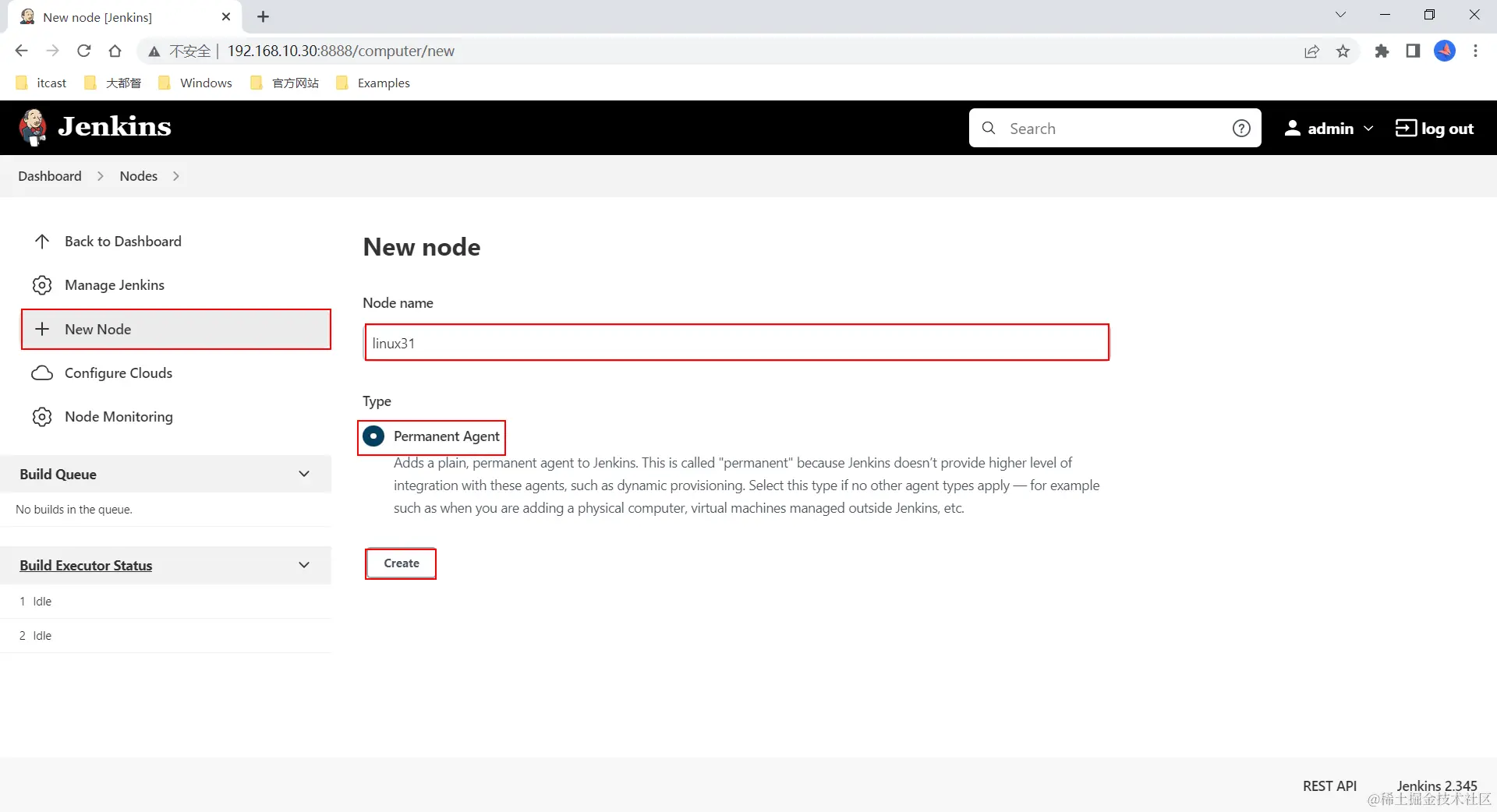Open the 官方网站 bookmark folder
This screenshot has width=1497, height=812.
point(285,83)
